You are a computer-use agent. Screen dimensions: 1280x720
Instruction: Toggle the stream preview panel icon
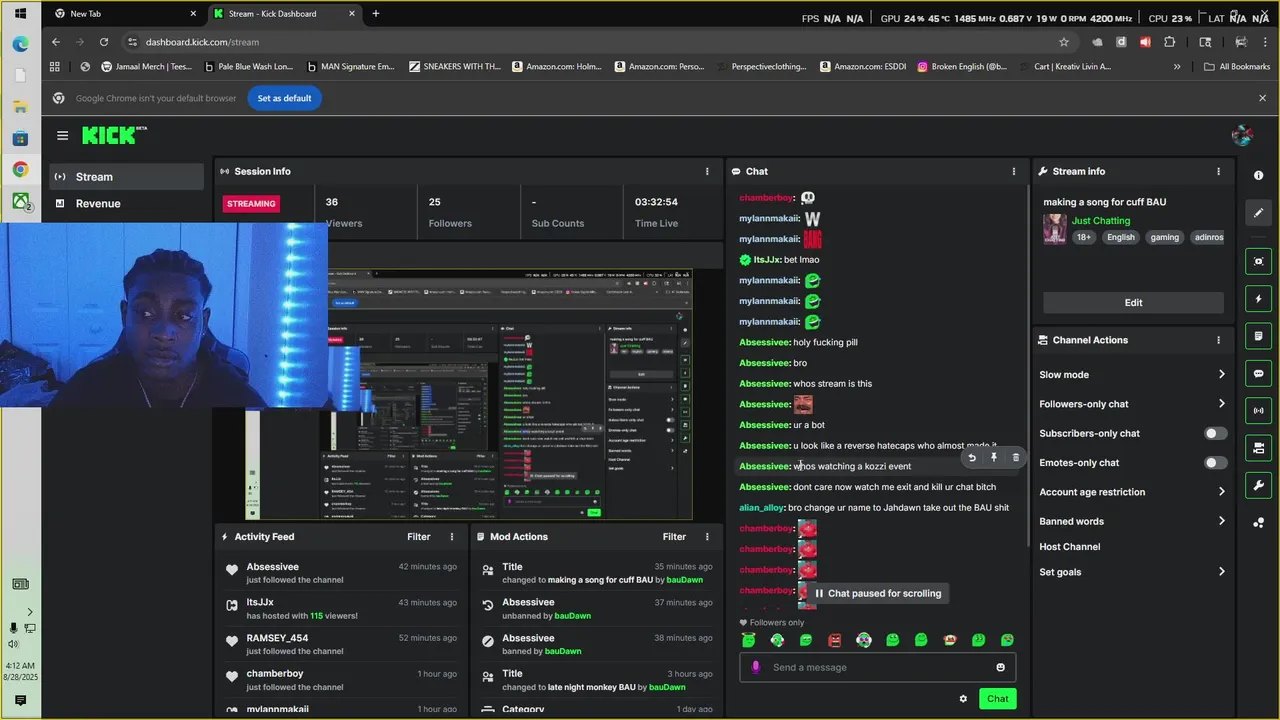[1258, 261]
